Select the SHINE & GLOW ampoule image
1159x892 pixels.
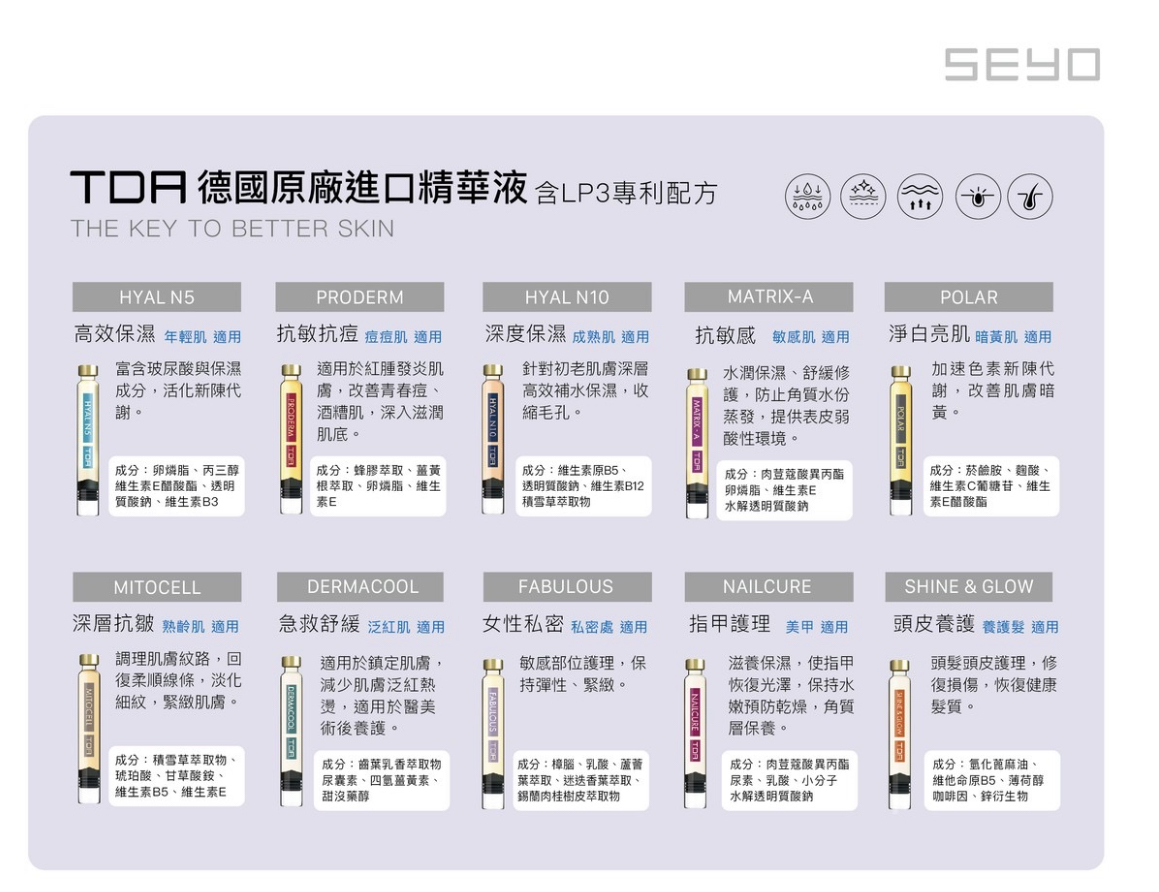(900, 734)
